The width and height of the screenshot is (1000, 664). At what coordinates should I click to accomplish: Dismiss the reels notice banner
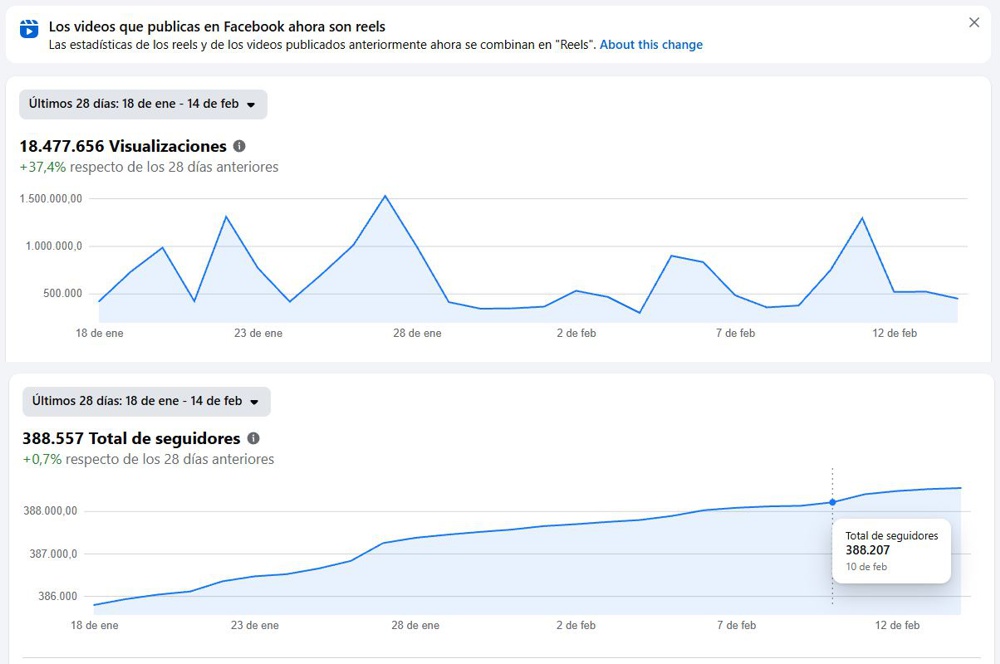point(974,23)
